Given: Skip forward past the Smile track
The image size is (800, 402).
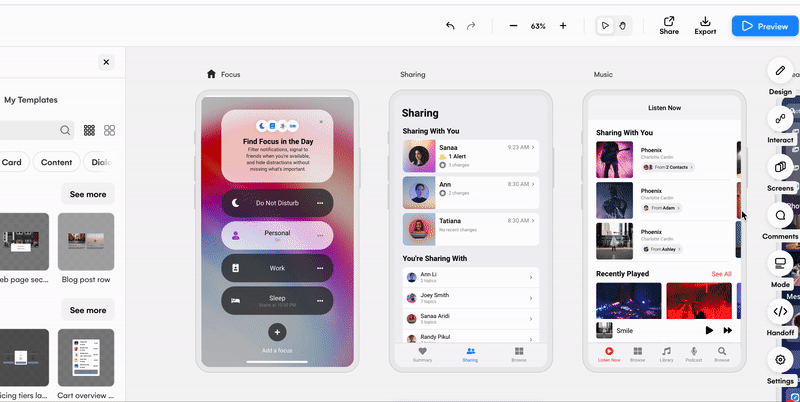Looking at the screenshot, I should pos(728,331).
